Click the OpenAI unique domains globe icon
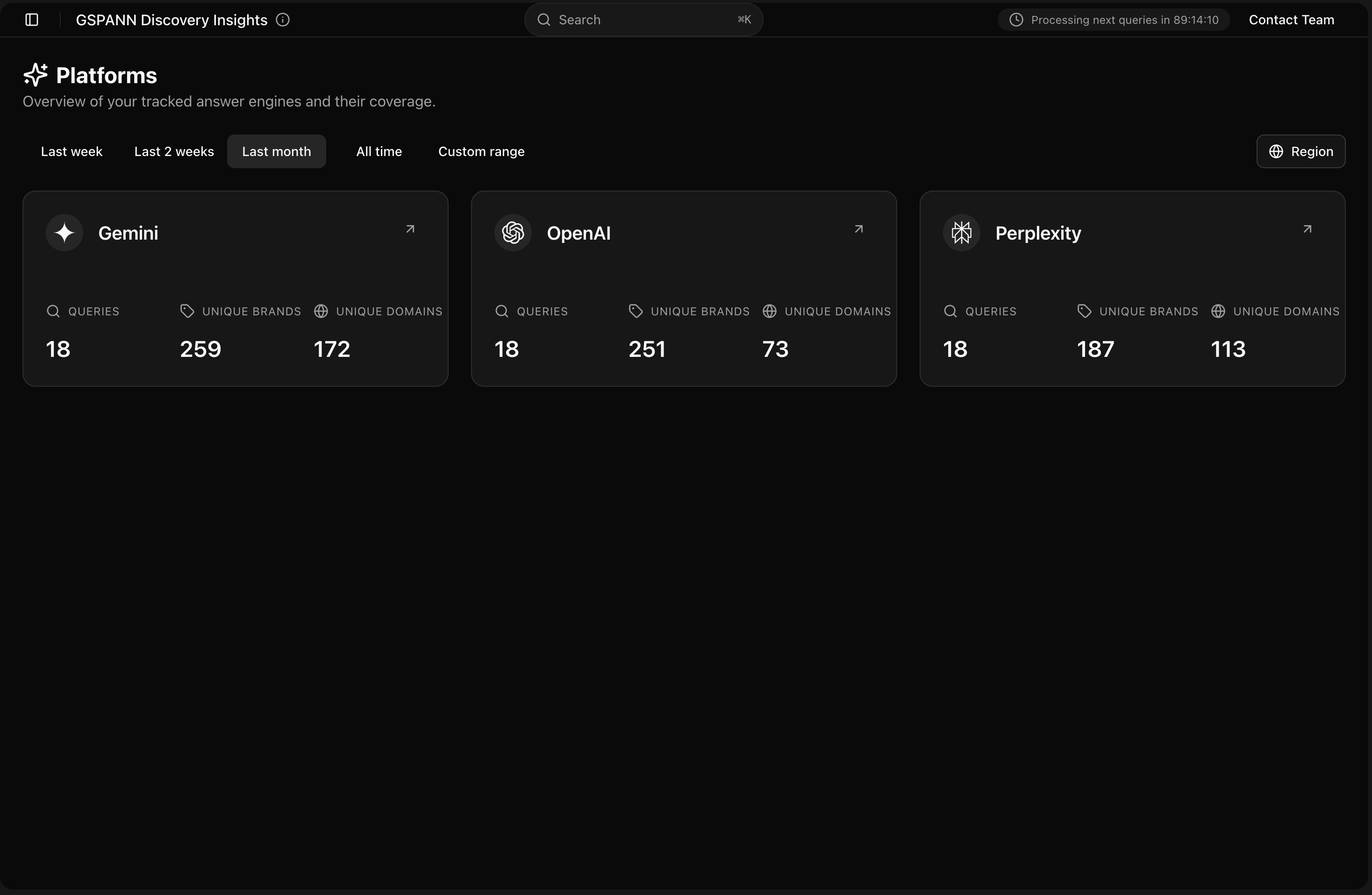 pos(770,311)
